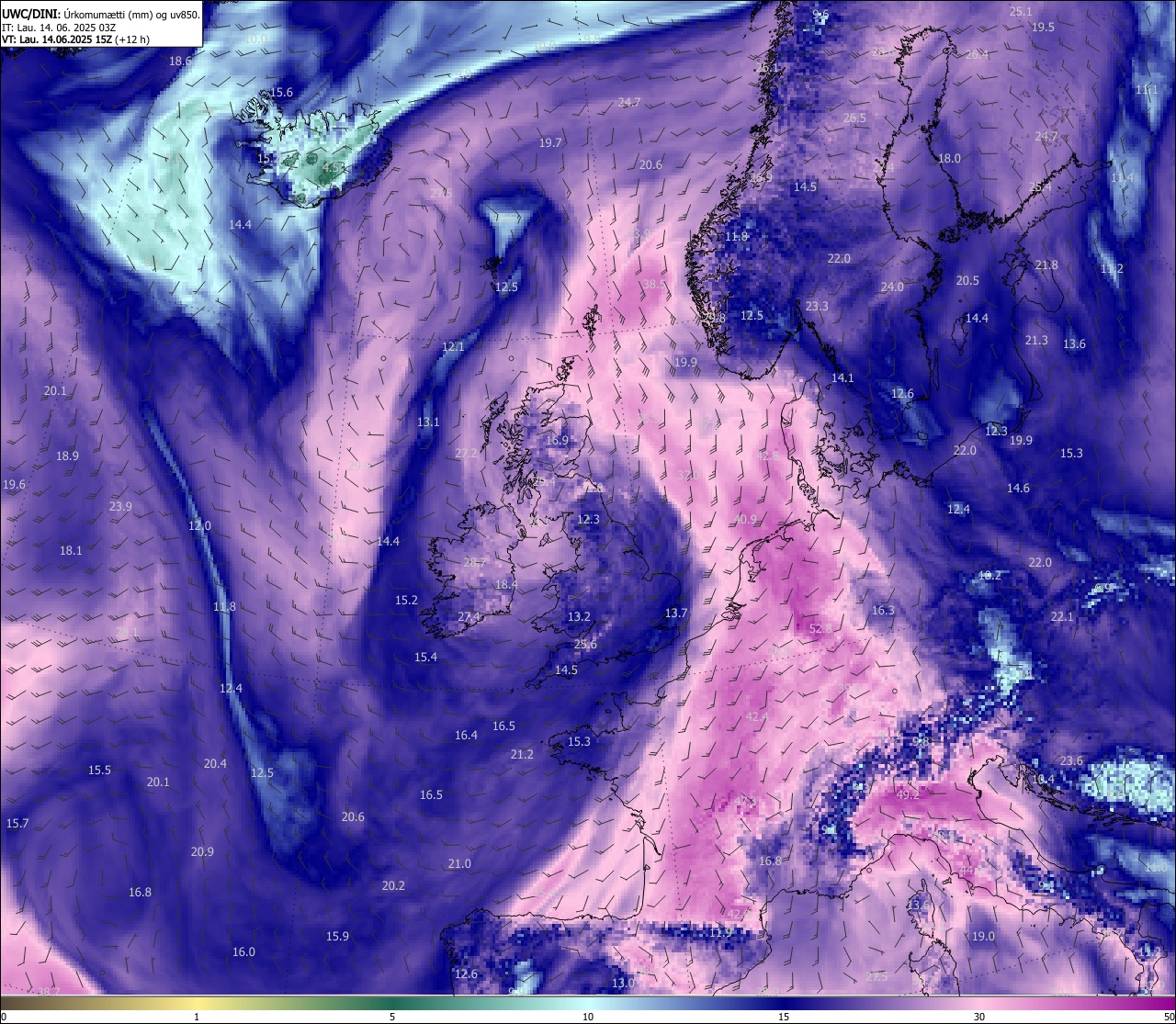The image size is (1176, 1024).
Task: Click the '10' tick on the color scale
Action: pos(588,1017)
